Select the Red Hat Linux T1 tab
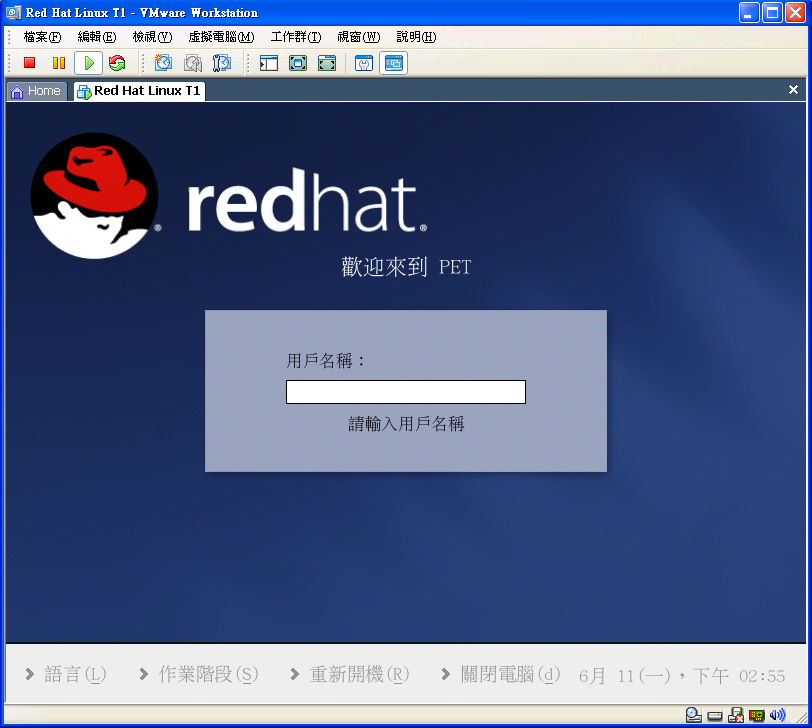The height and width of the screenshot is (728, 812). coord(139,91)
